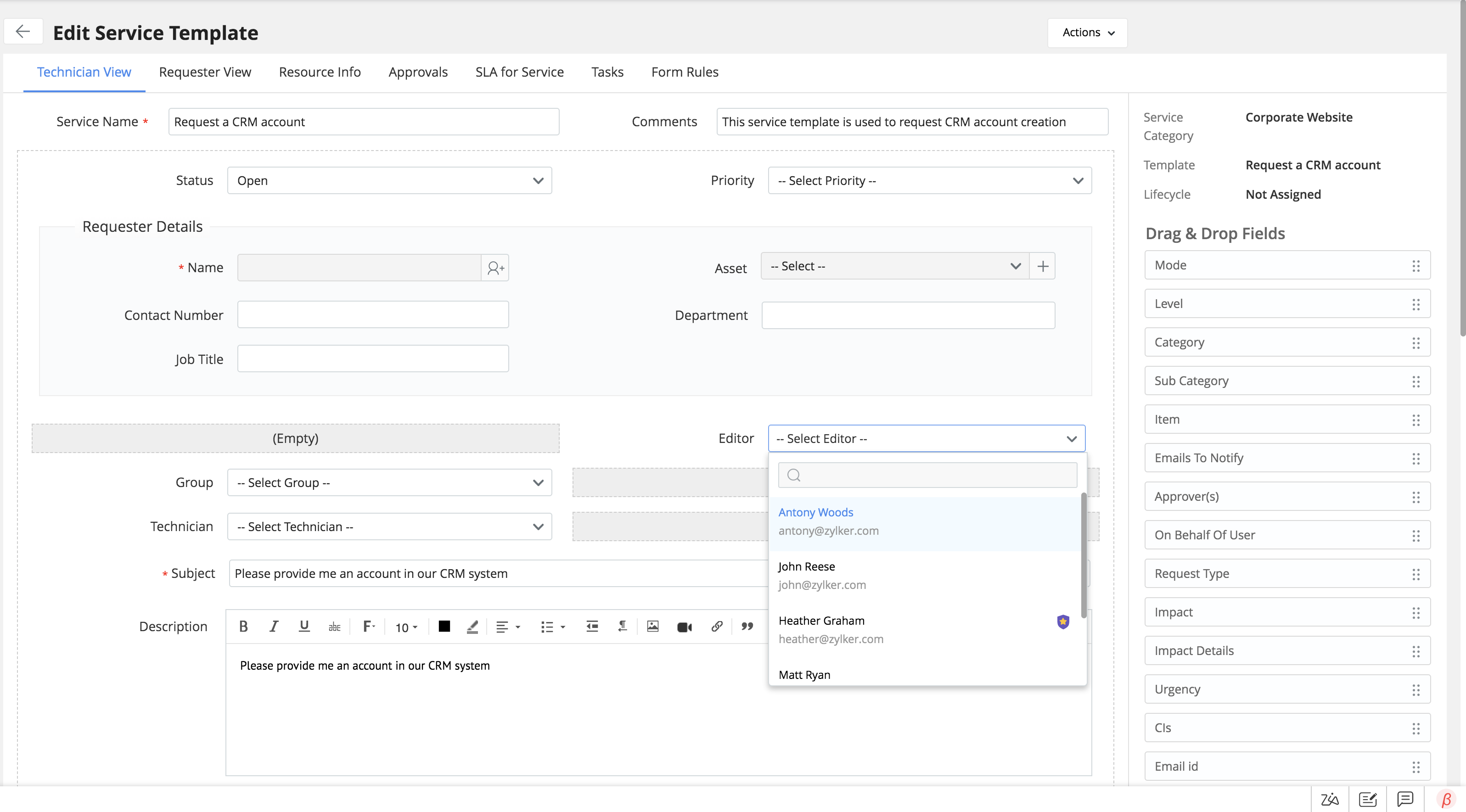Insert an image using the toolbar icon
Viewport: 1466px width, 812px height.
[653, 627]
